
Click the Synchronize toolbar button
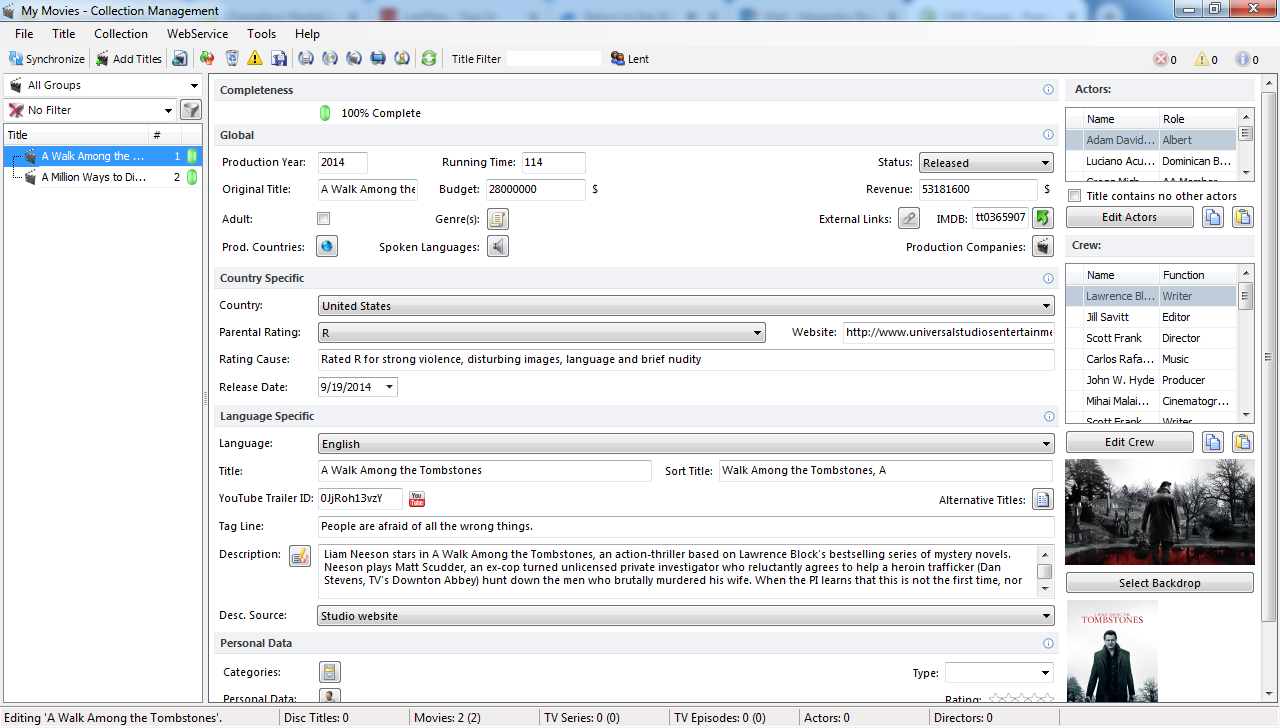[47, 59]
